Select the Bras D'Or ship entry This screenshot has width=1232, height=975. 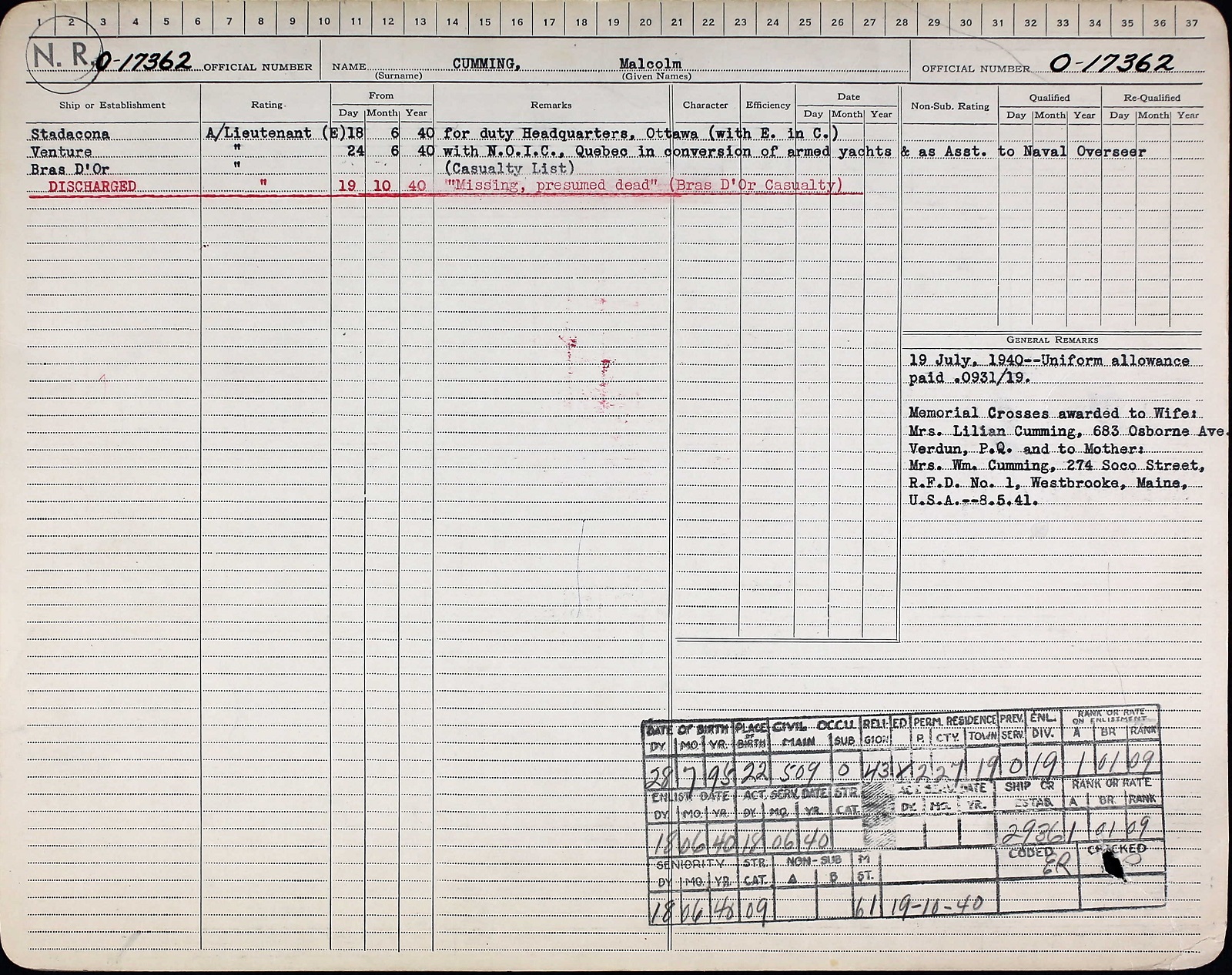tap(70, 169)
